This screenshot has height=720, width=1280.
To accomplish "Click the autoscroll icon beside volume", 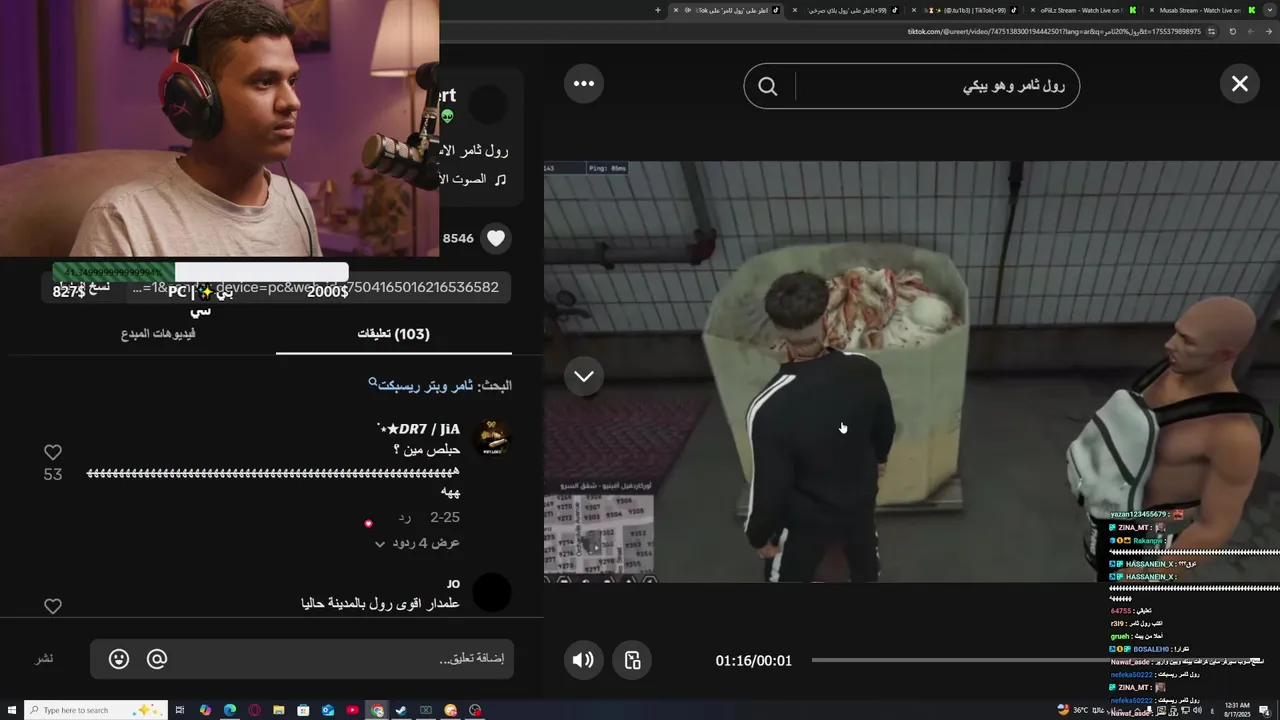I will click(x=632, y=660).
